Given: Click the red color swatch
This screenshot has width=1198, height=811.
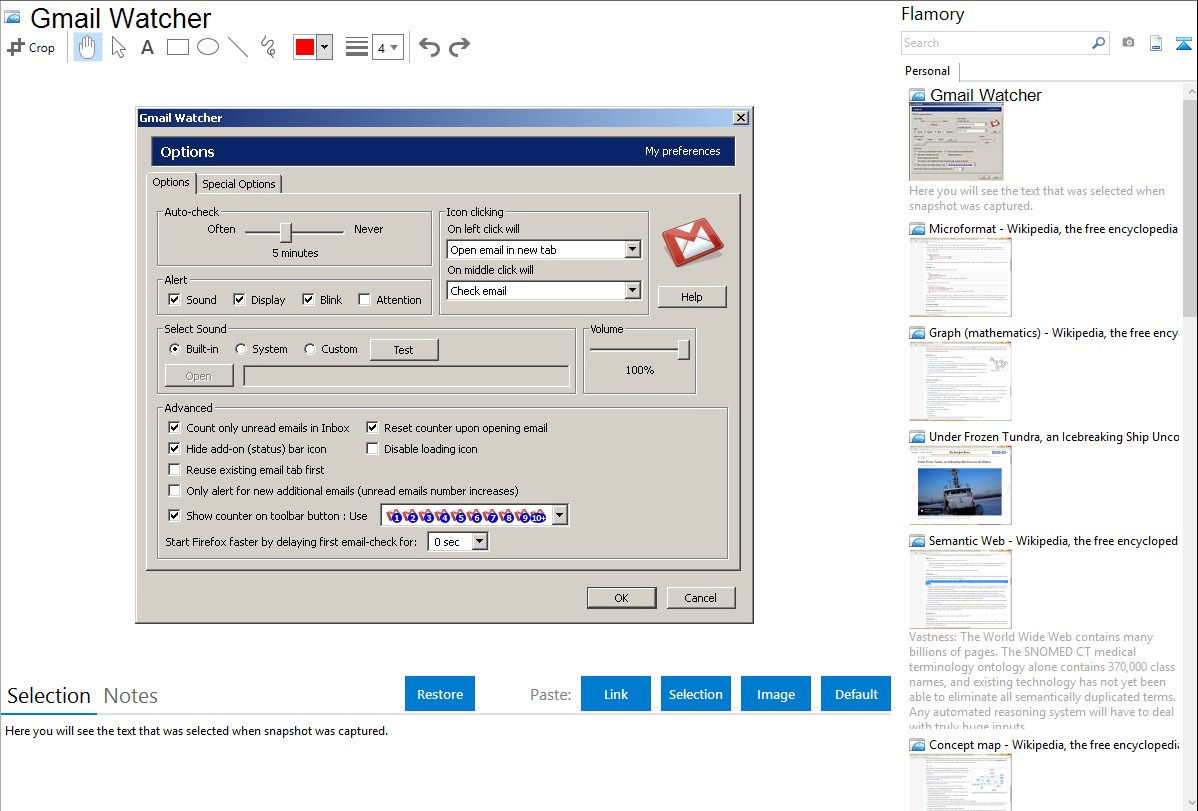Looking at the screenshot, I should (x=305, y=47).
